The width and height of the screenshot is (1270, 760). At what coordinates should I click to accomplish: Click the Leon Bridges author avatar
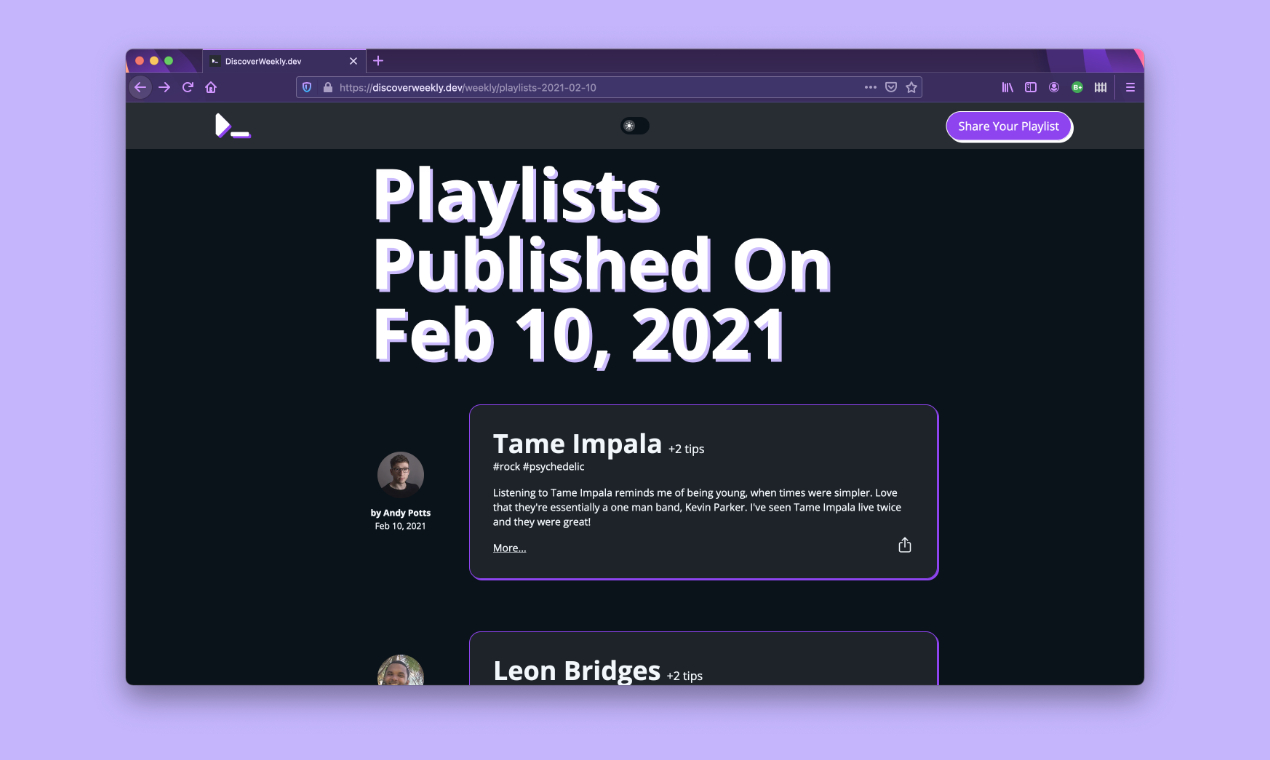click(400, 671)
